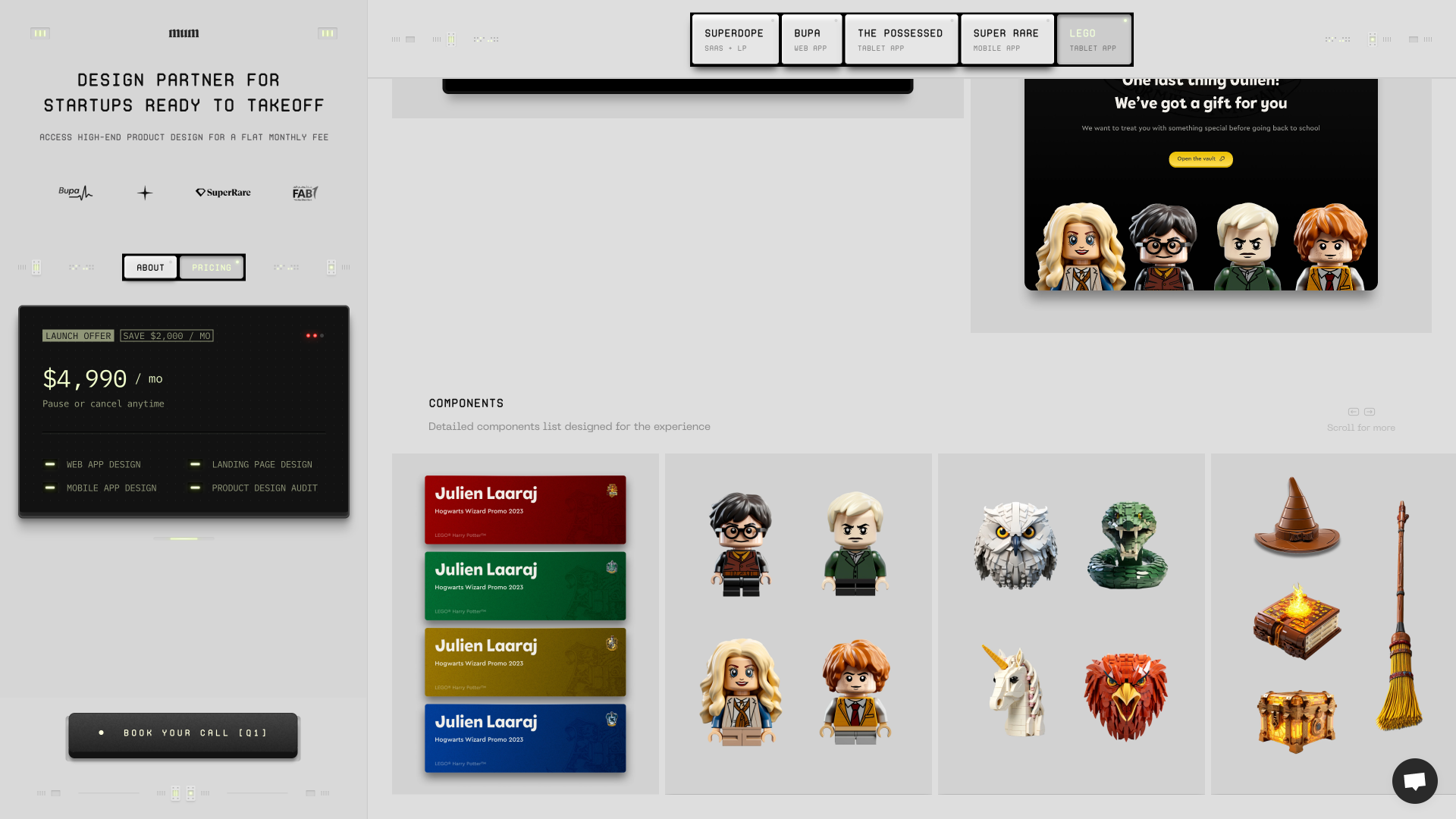Click PRODUCT DESIGN AUDIT feature item
The height and width of the screenshot is (819, 1456).
pos(254,488)
